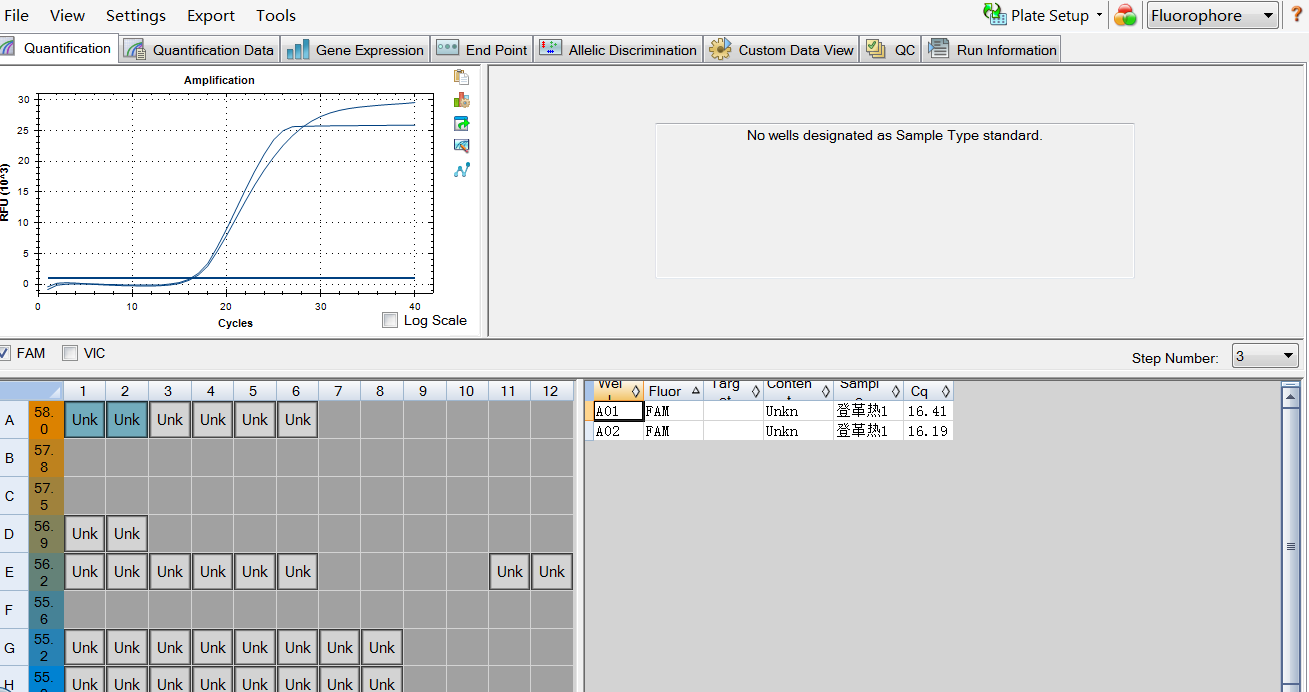Open the Step Number dropdown
Viewport: 1309px width, 692px height.
point(1265,356)
